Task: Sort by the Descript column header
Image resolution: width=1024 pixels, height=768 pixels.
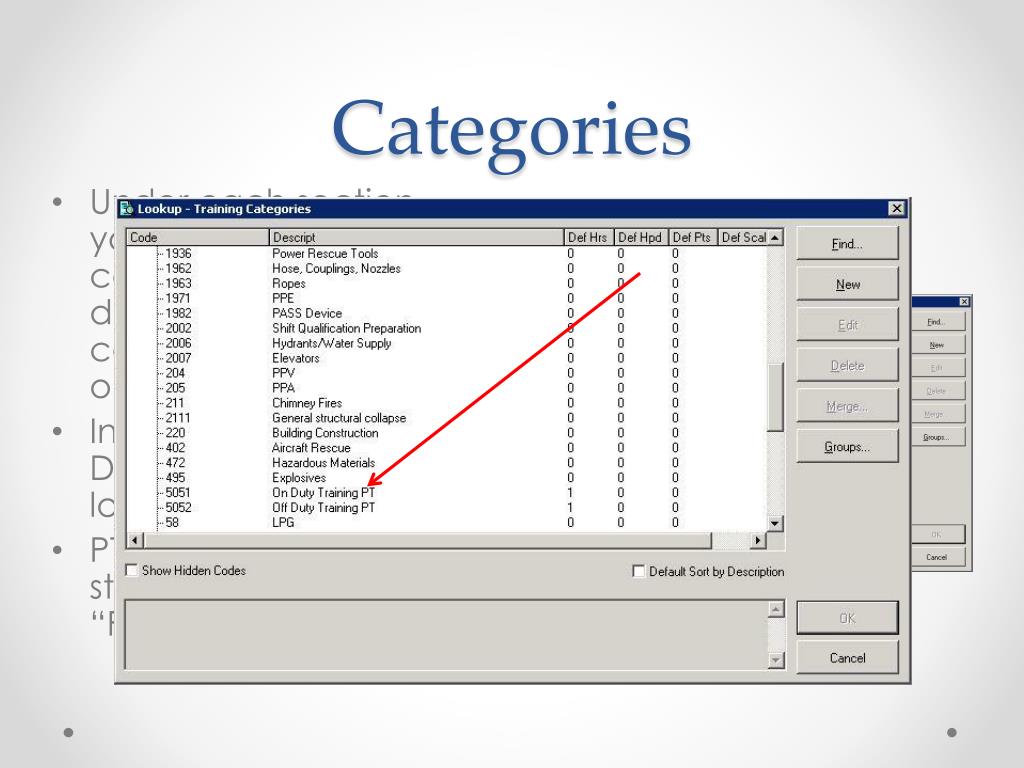Action: coord(416,238)
